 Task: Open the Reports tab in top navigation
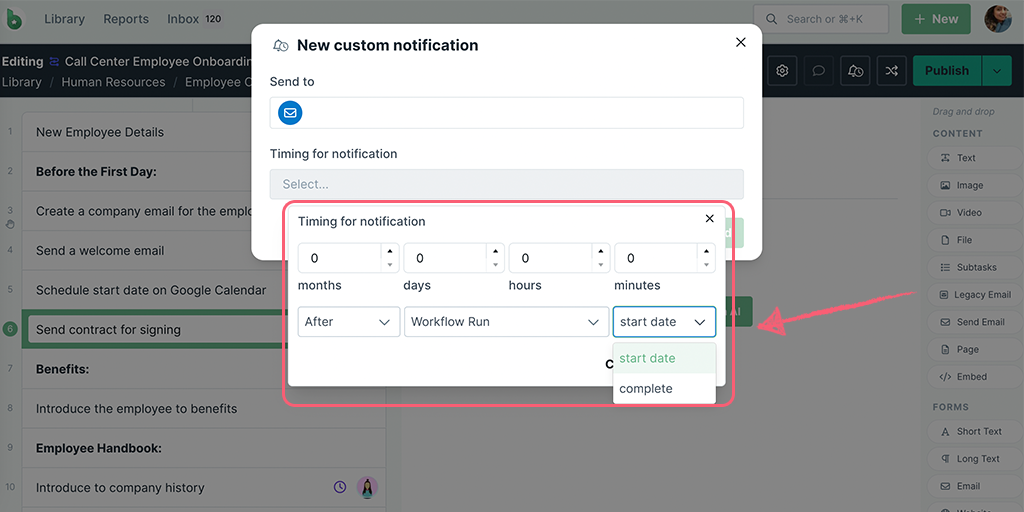pyautogui.click(x=126, y=19)
